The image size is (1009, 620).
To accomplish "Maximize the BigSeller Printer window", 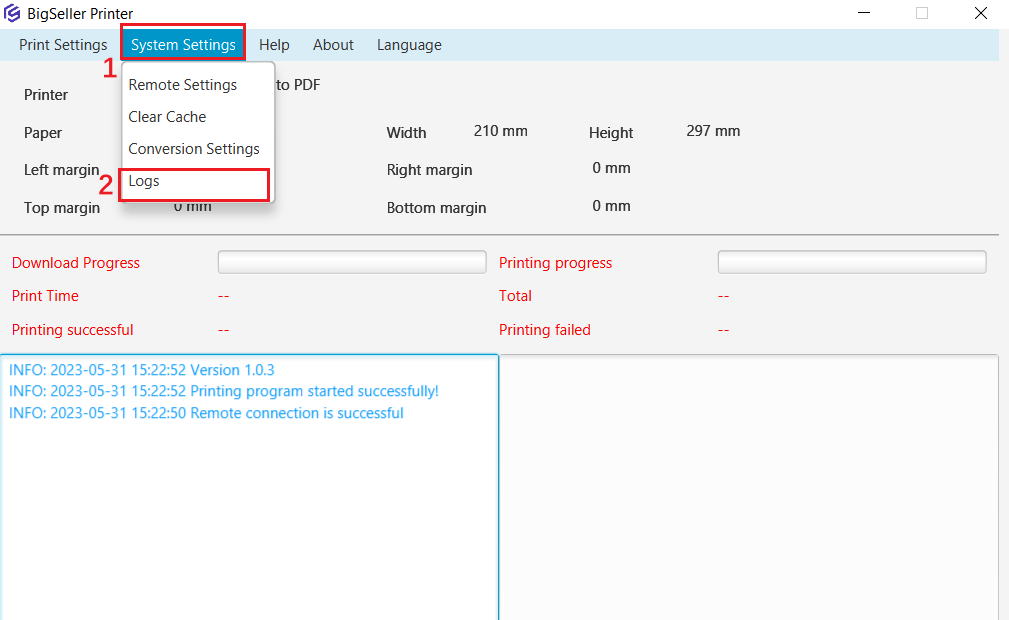I will point(921,13).
